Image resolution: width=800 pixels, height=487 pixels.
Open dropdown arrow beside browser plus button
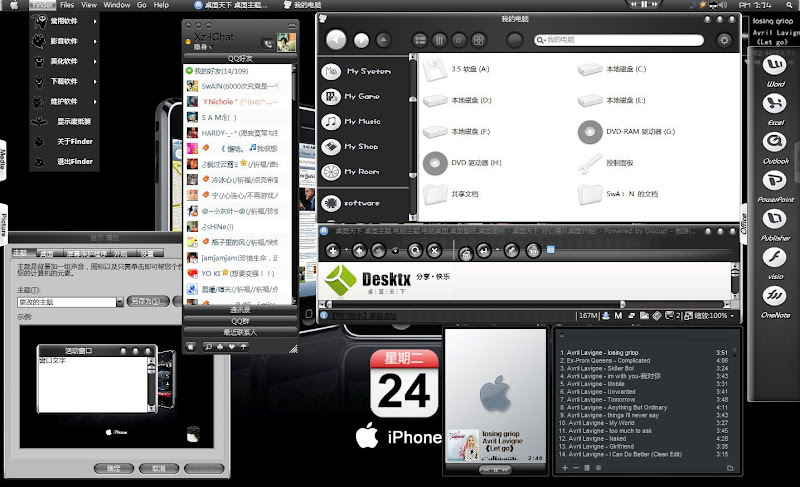(x=346, y=250)
